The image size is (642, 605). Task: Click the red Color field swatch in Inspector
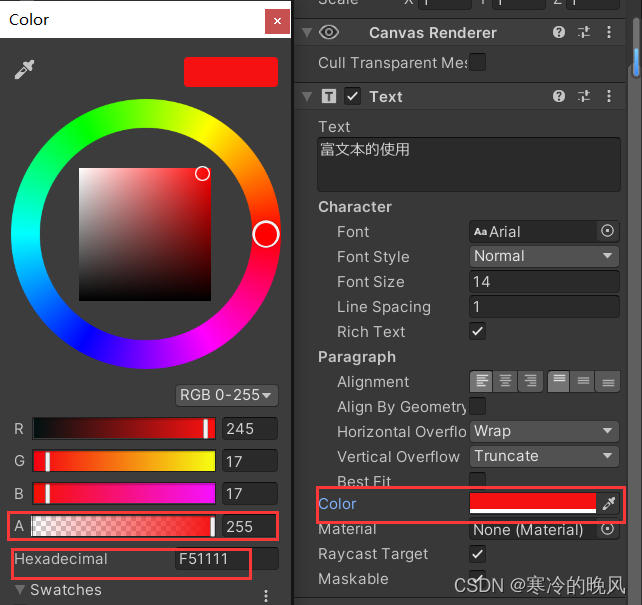[x=533, y=503]
